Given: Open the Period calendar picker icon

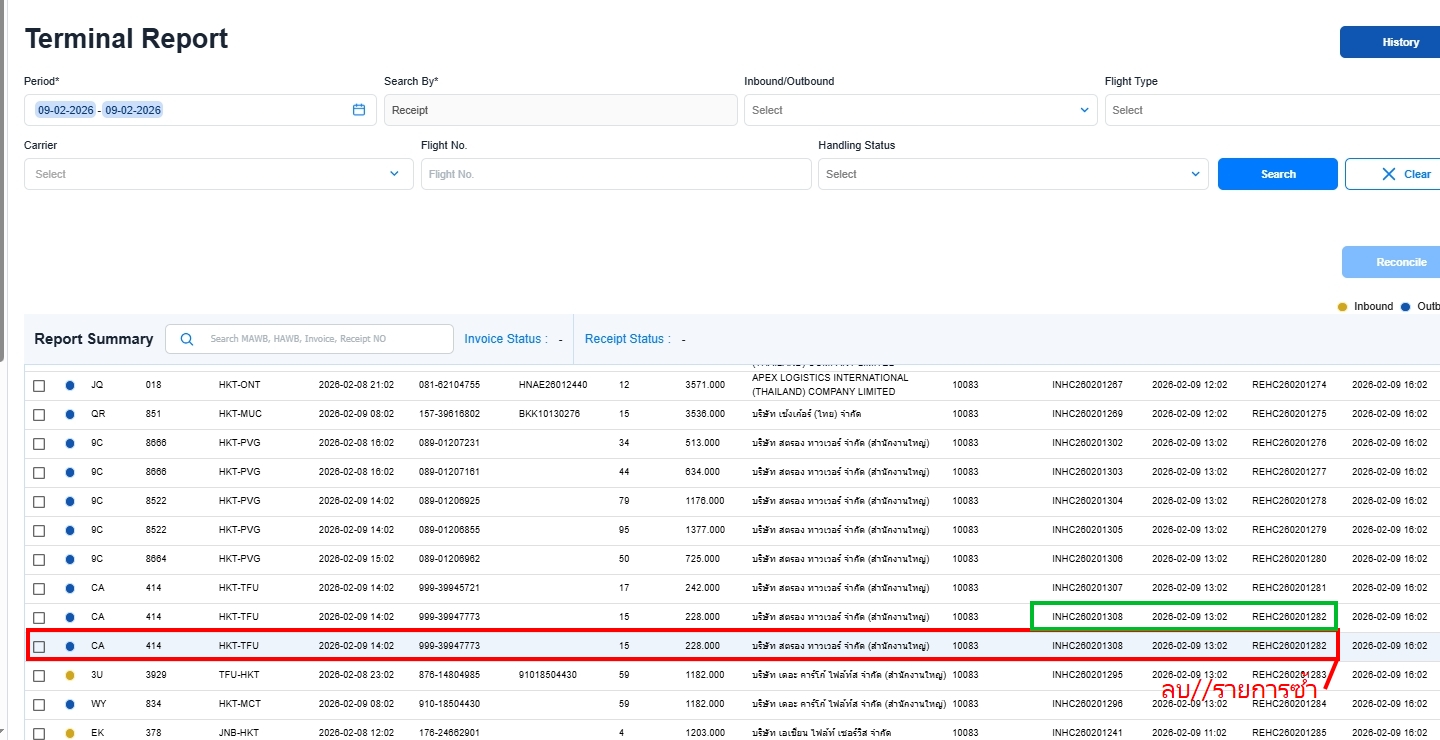Looking at the screenshot, I should click(x=359, y=110).
